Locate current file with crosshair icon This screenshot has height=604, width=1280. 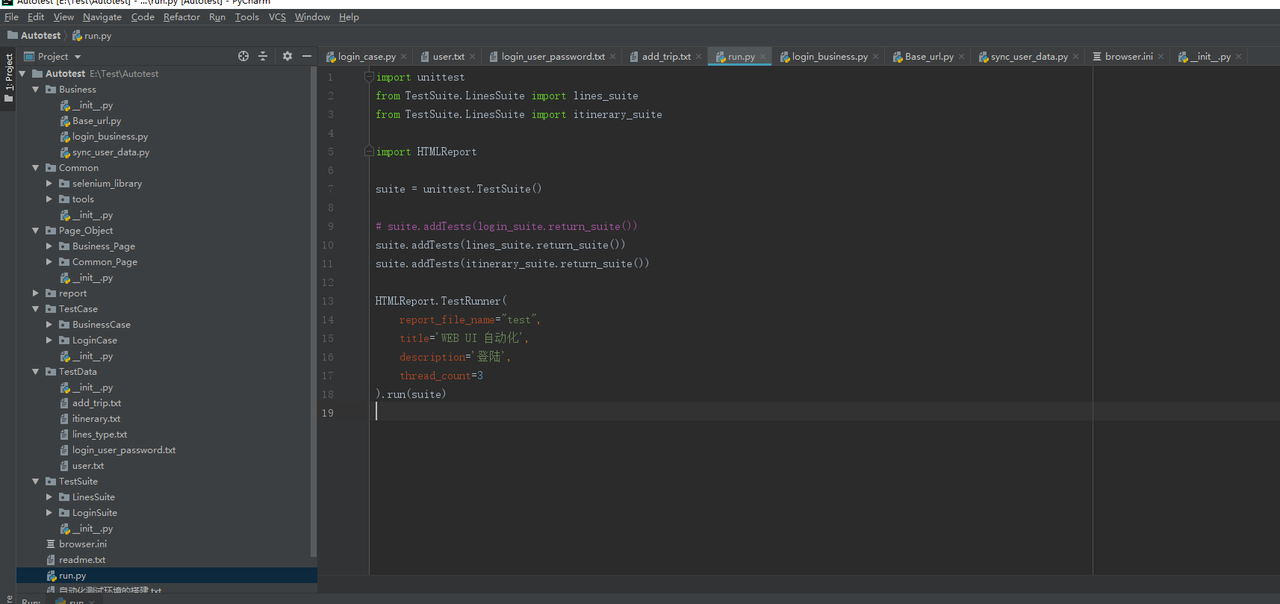click(x=243, y=57)
